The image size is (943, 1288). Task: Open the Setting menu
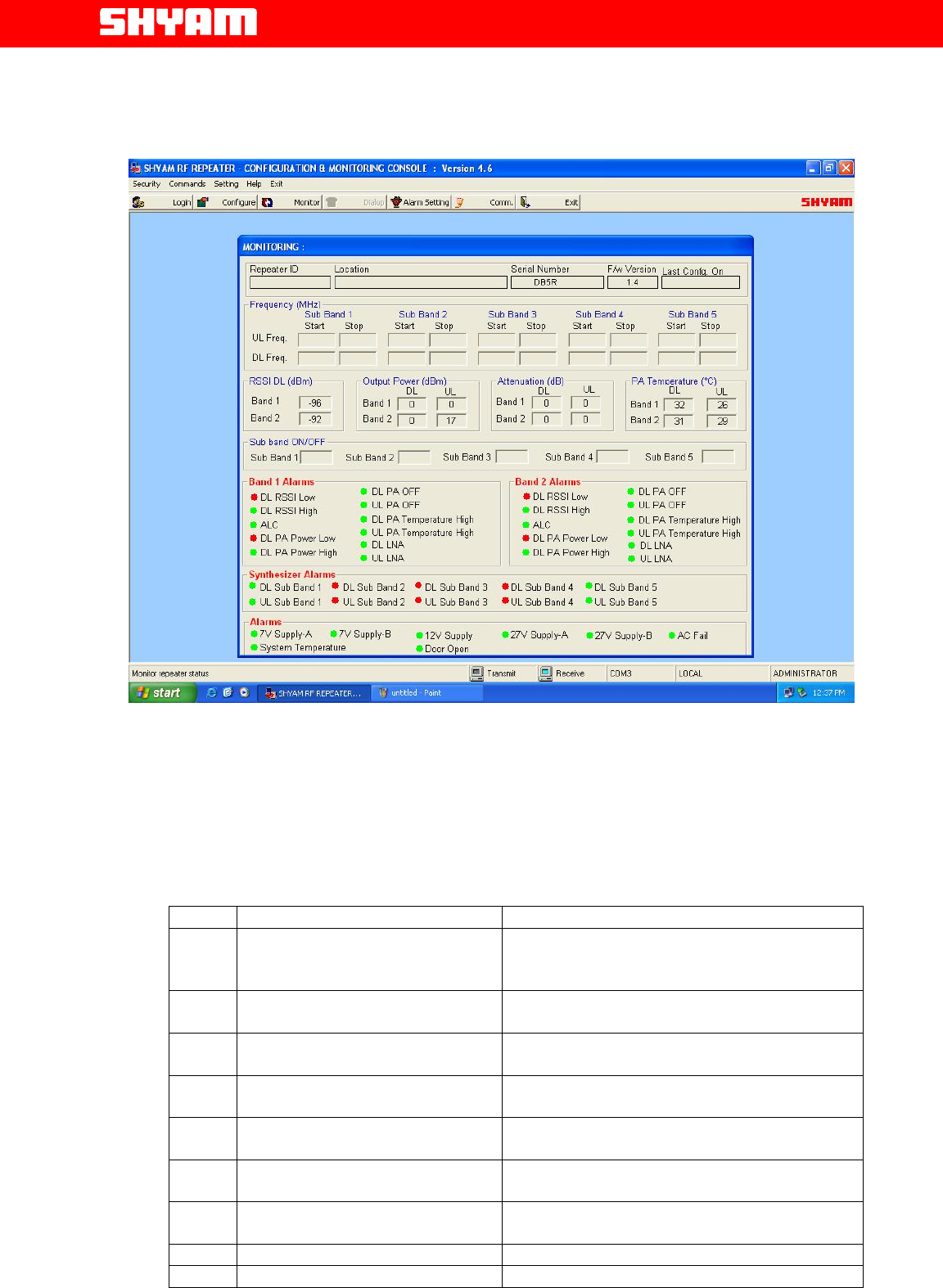pos(227,184)
